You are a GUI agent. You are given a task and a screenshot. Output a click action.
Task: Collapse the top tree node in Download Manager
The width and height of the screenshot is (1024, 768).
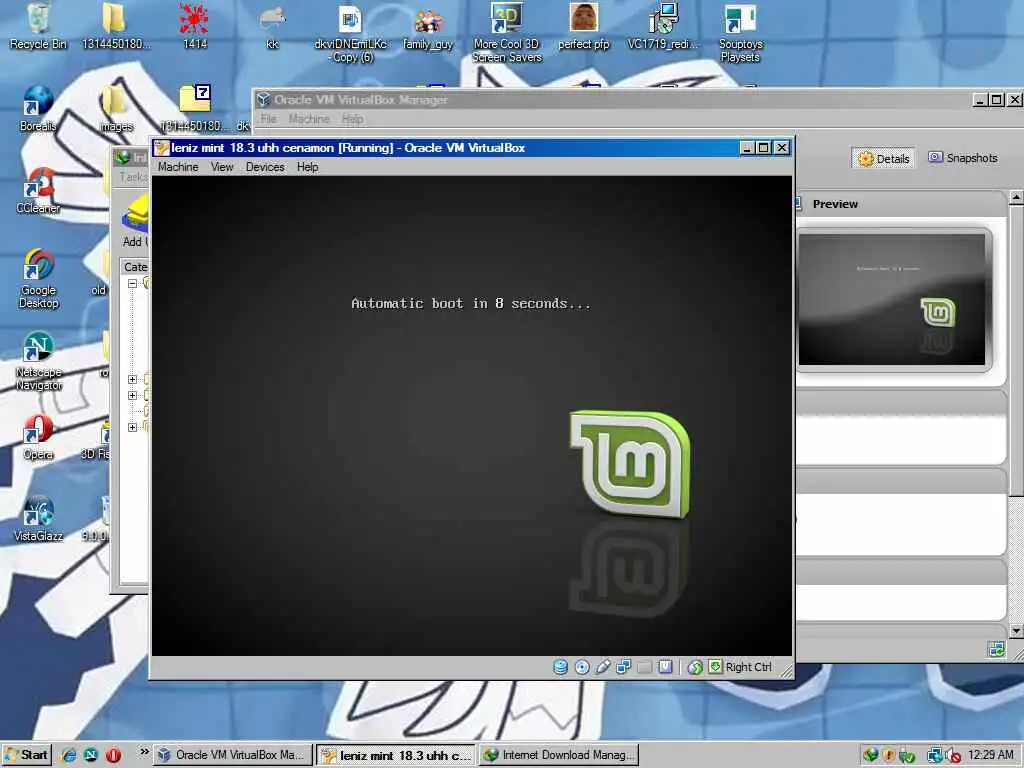(132, 283)
